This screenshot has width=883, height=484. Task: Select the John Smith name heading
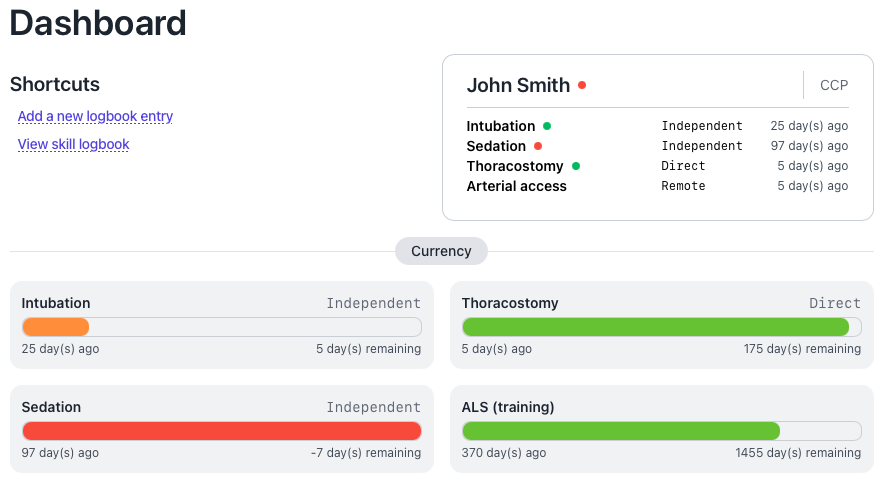[518, 85]
